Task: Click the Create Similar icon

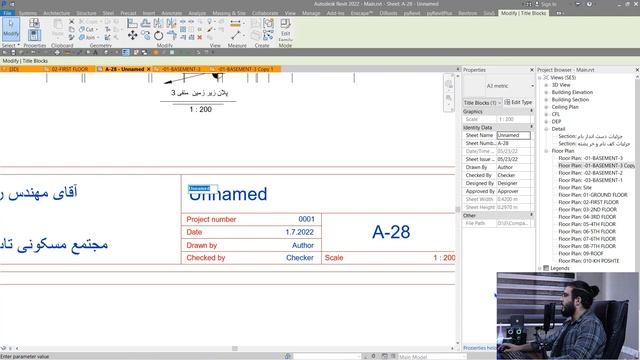Action: coord(268,36)
